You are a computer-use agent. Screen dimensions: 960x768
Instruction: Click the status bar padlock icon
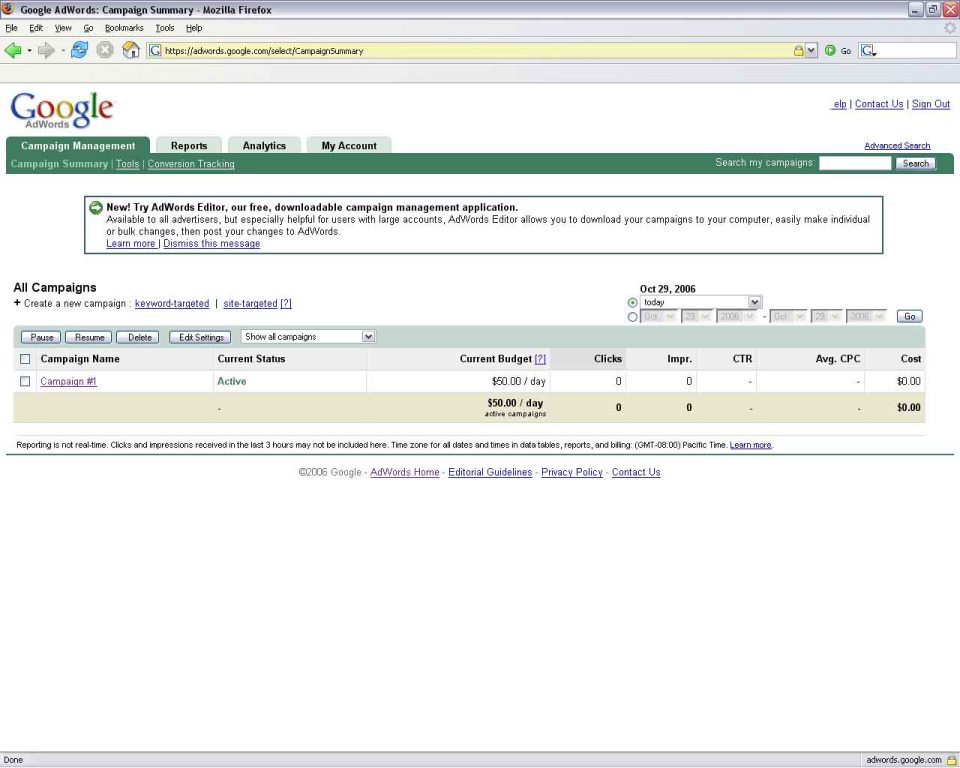tap(951, 760)
